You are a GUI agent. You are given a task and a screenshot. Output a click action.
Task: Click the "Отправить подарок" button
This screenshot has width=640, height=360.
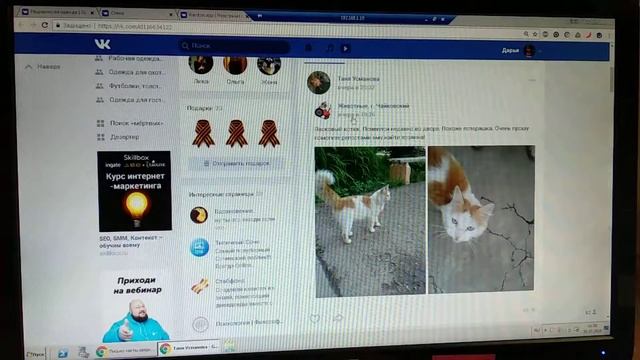[237, 163]
